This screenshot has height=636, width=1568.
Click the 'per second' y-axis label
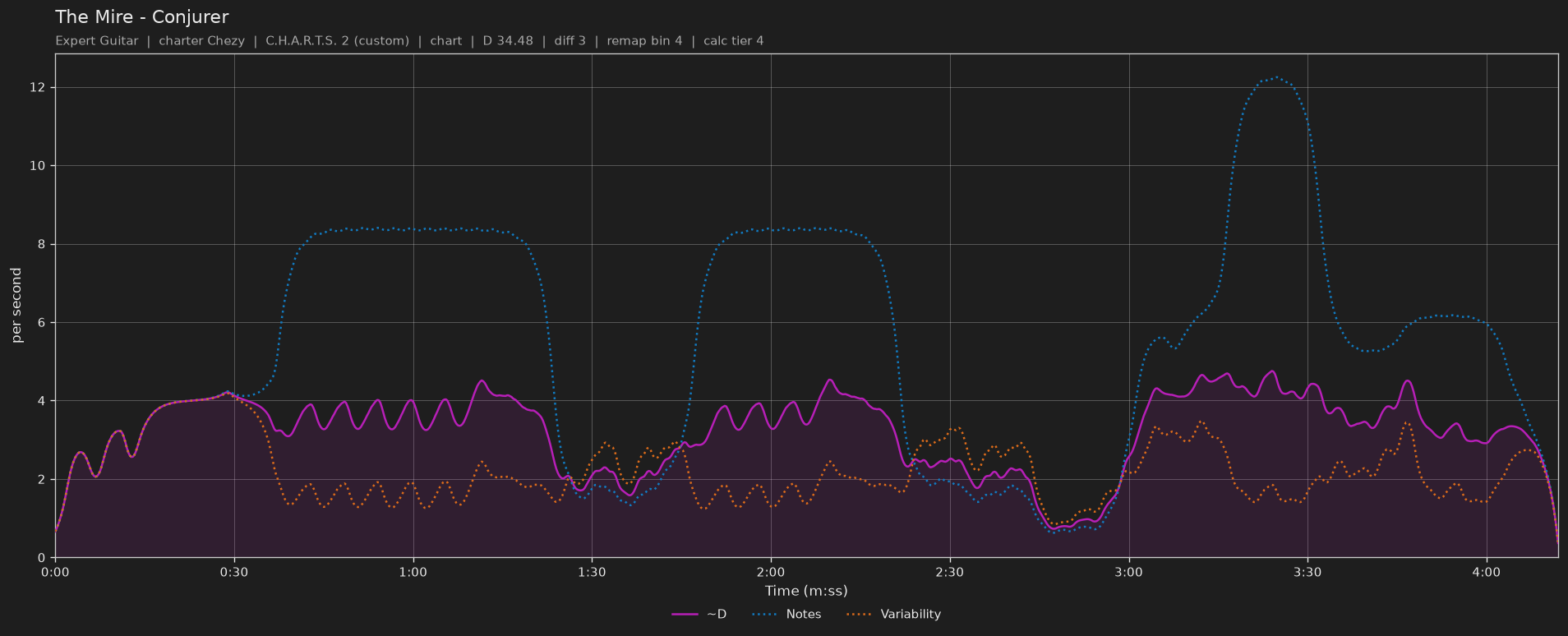(x=16, y=305)
